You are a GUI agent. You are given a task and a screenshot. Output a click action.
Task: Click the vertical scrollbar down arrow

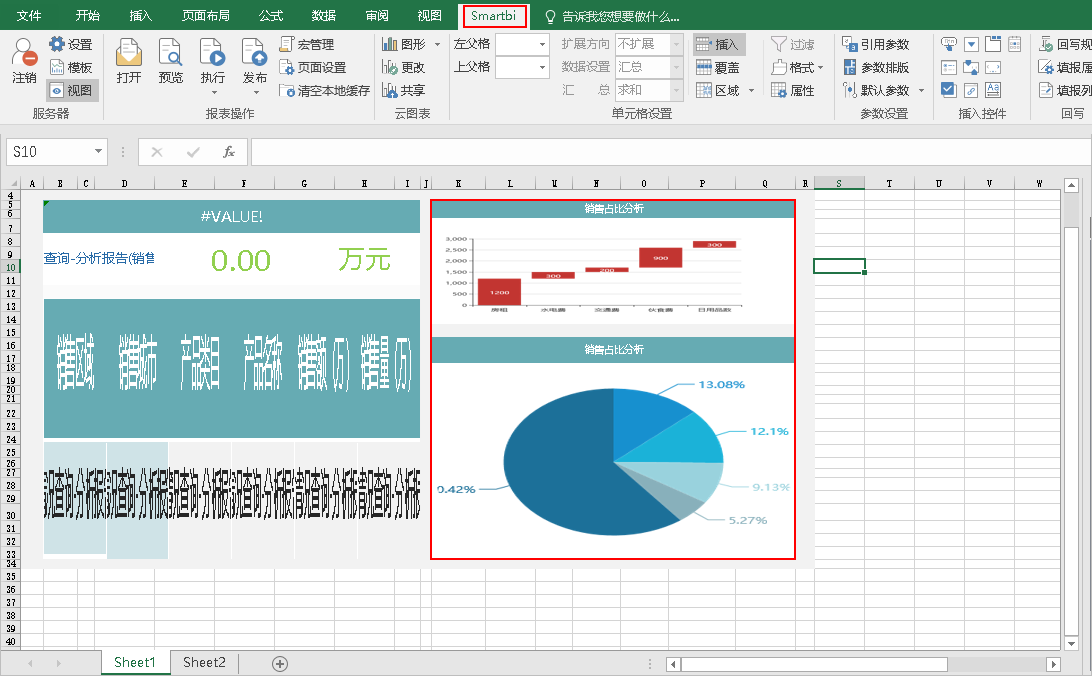(x=1072, y=643)
